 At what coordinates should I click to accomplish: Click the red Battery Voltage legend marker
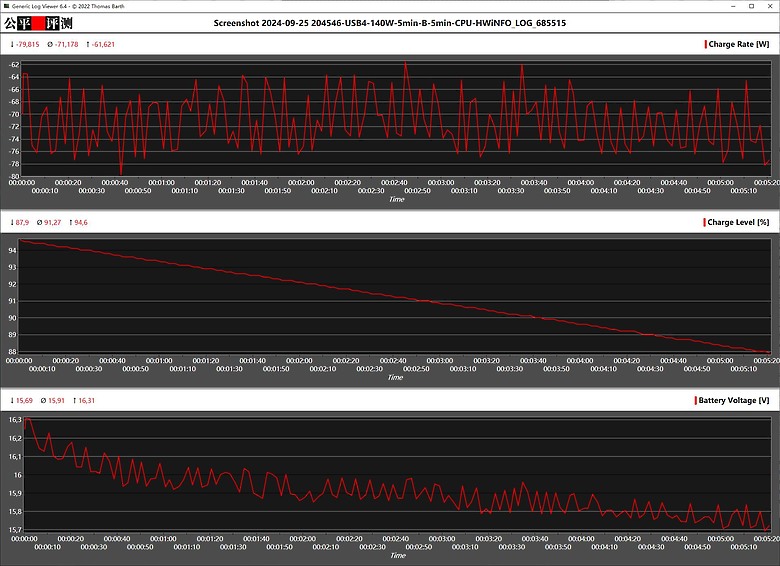coord(695,400)
